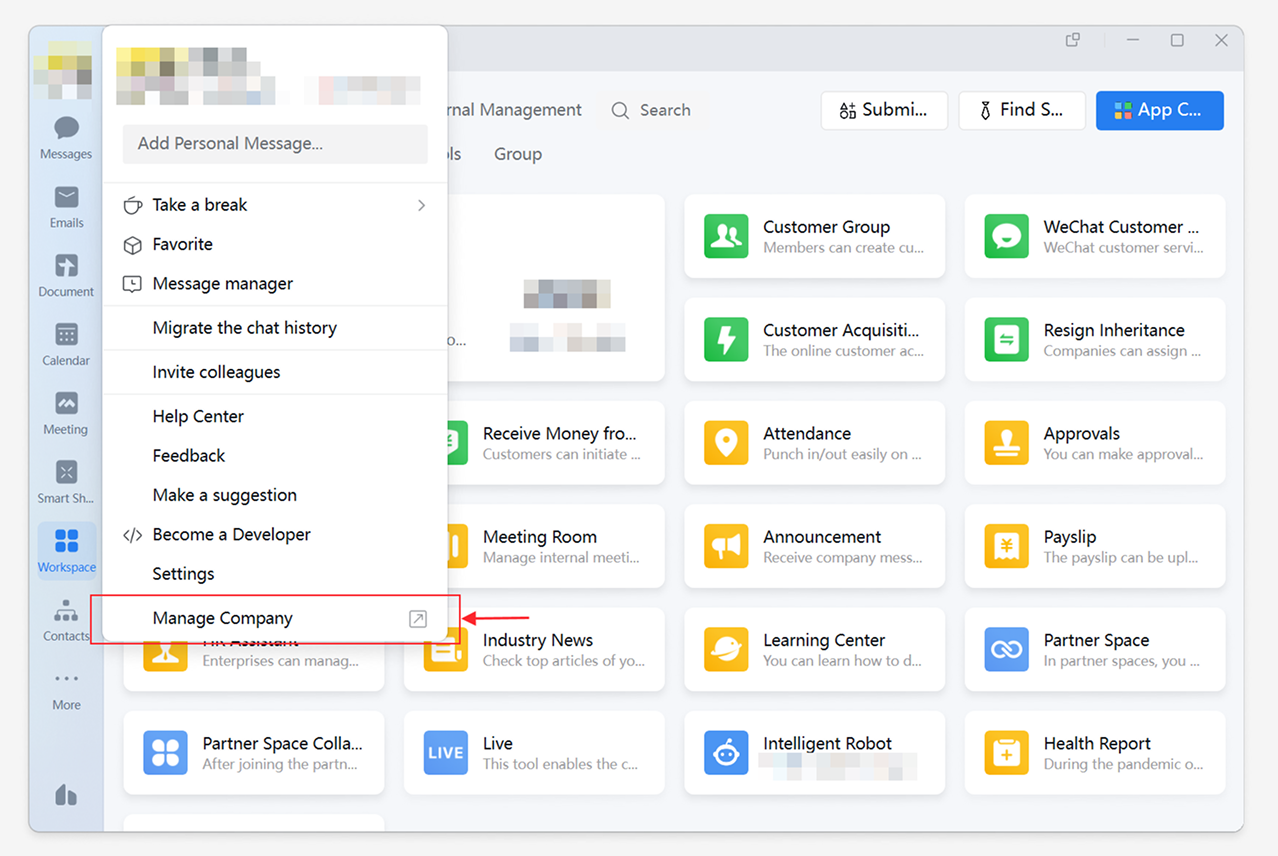Image resolution: width=1278 pixels, height=856 pixels.
Task: Click Manage Company menu entry
Action: [x=275, y=619]
